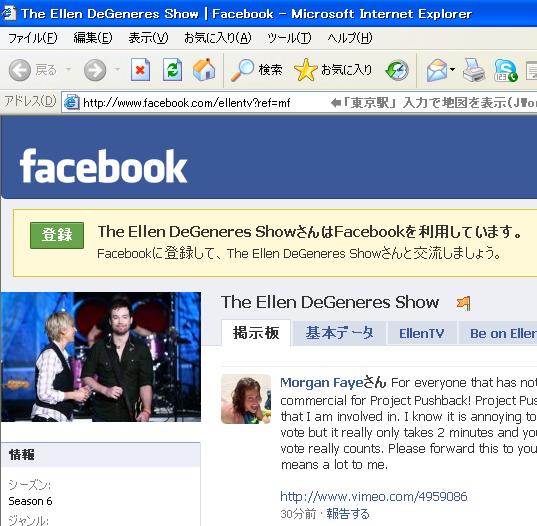This screenshot has height=526, width=537.
Task: Click Morgan Faye's avatar thumbnail
Action: (x=246, y=399)
